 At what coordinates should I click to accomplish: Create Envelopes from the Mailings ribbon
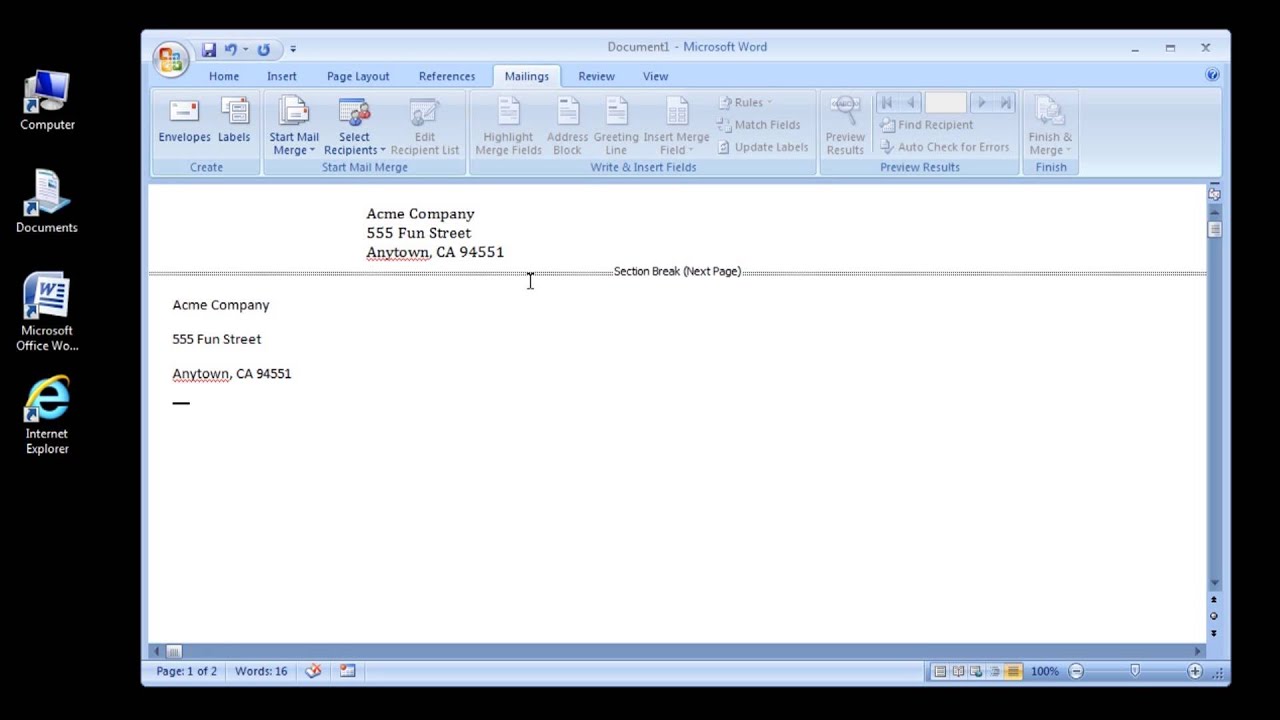click(x=185, y=121)
